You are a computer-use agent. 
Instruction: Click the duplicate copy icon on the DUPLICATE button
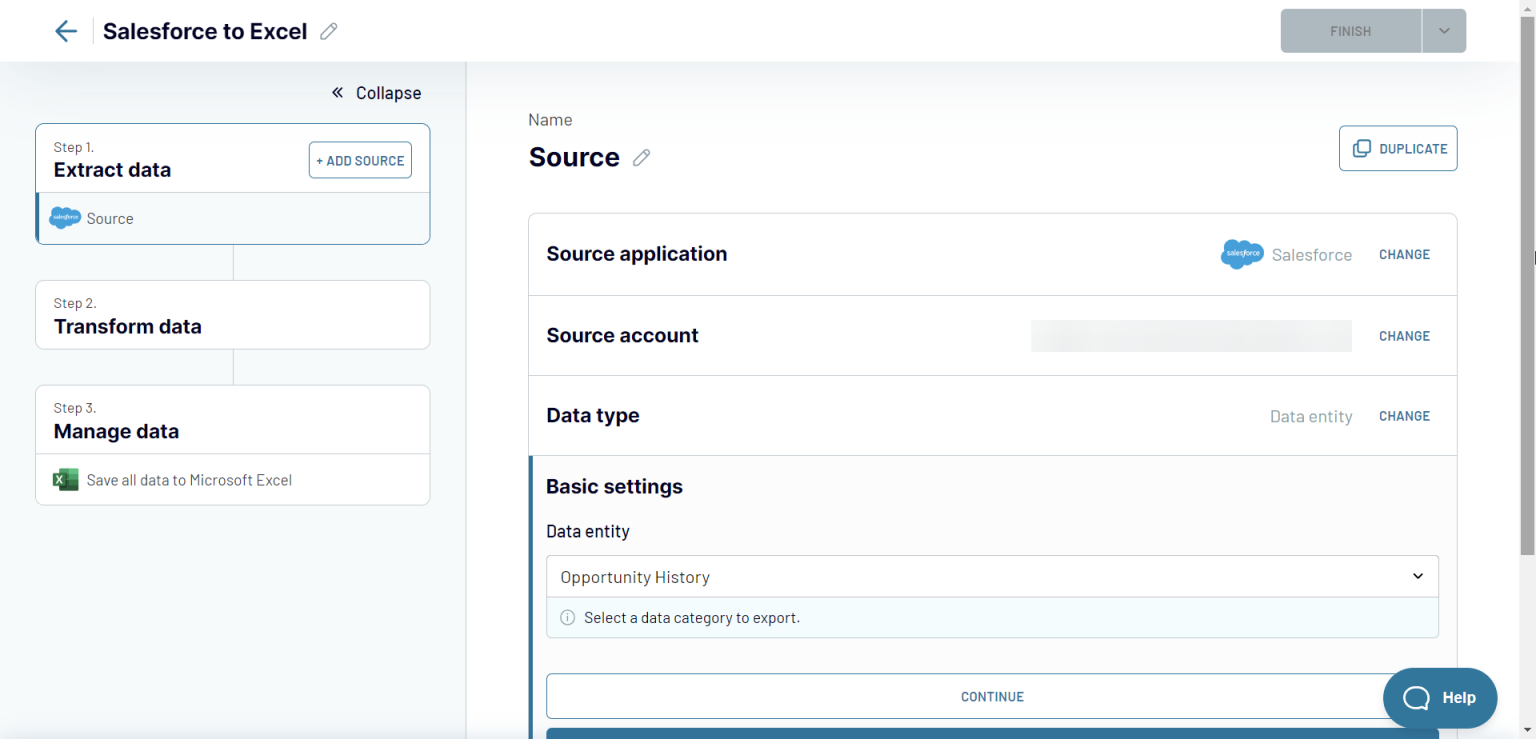point(1362,148)
